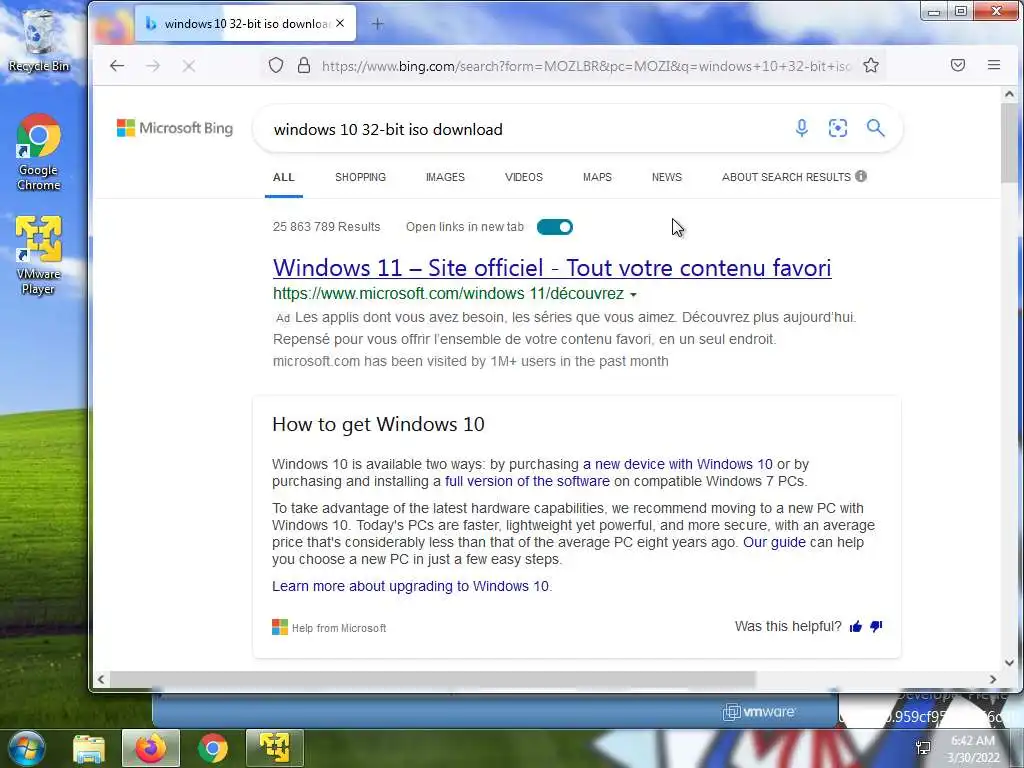Click the thumbs down icon

click(876, 627)
